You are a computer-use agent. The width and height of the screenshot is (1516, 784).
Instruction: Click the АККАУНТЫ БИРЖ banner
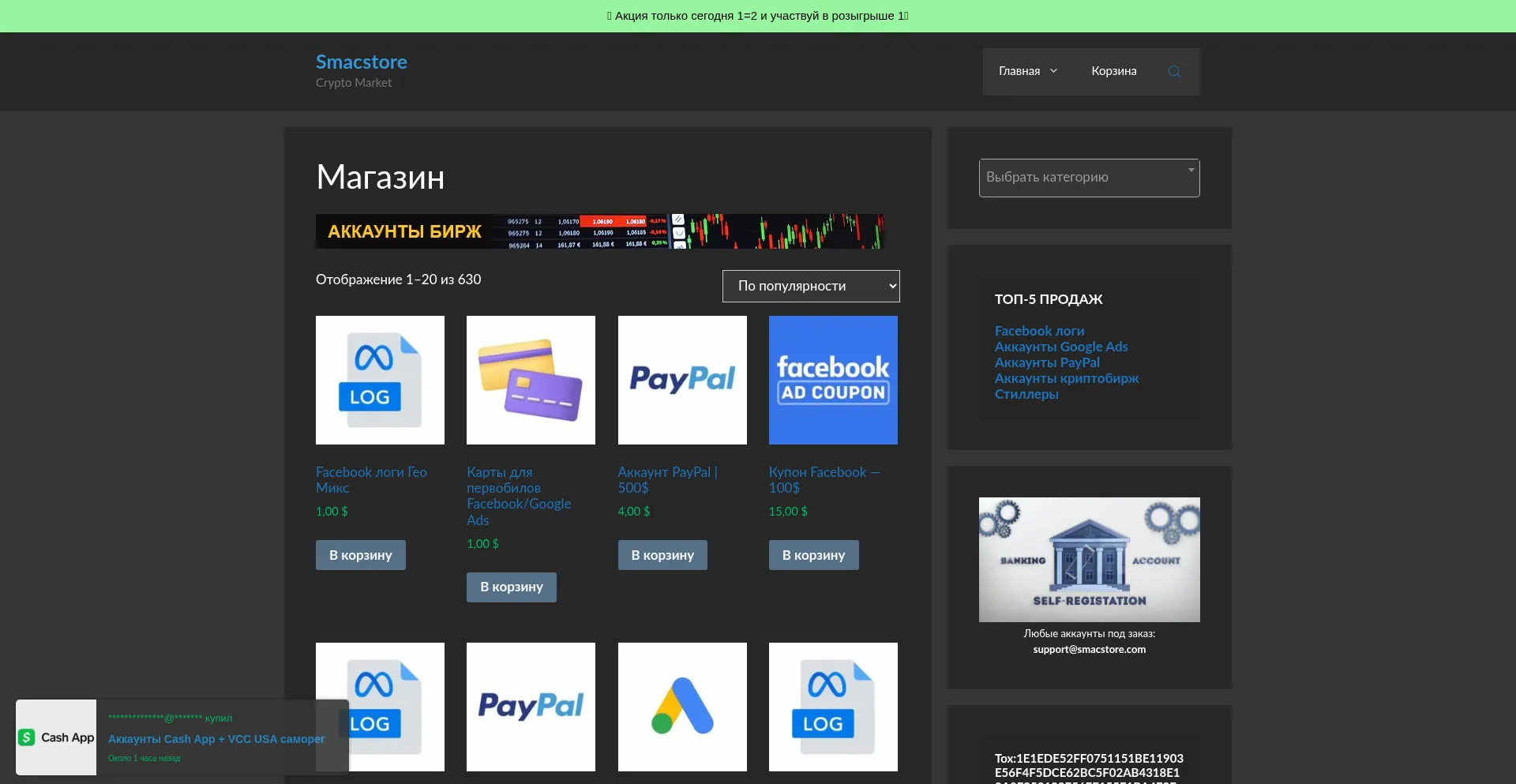(600, 231)
